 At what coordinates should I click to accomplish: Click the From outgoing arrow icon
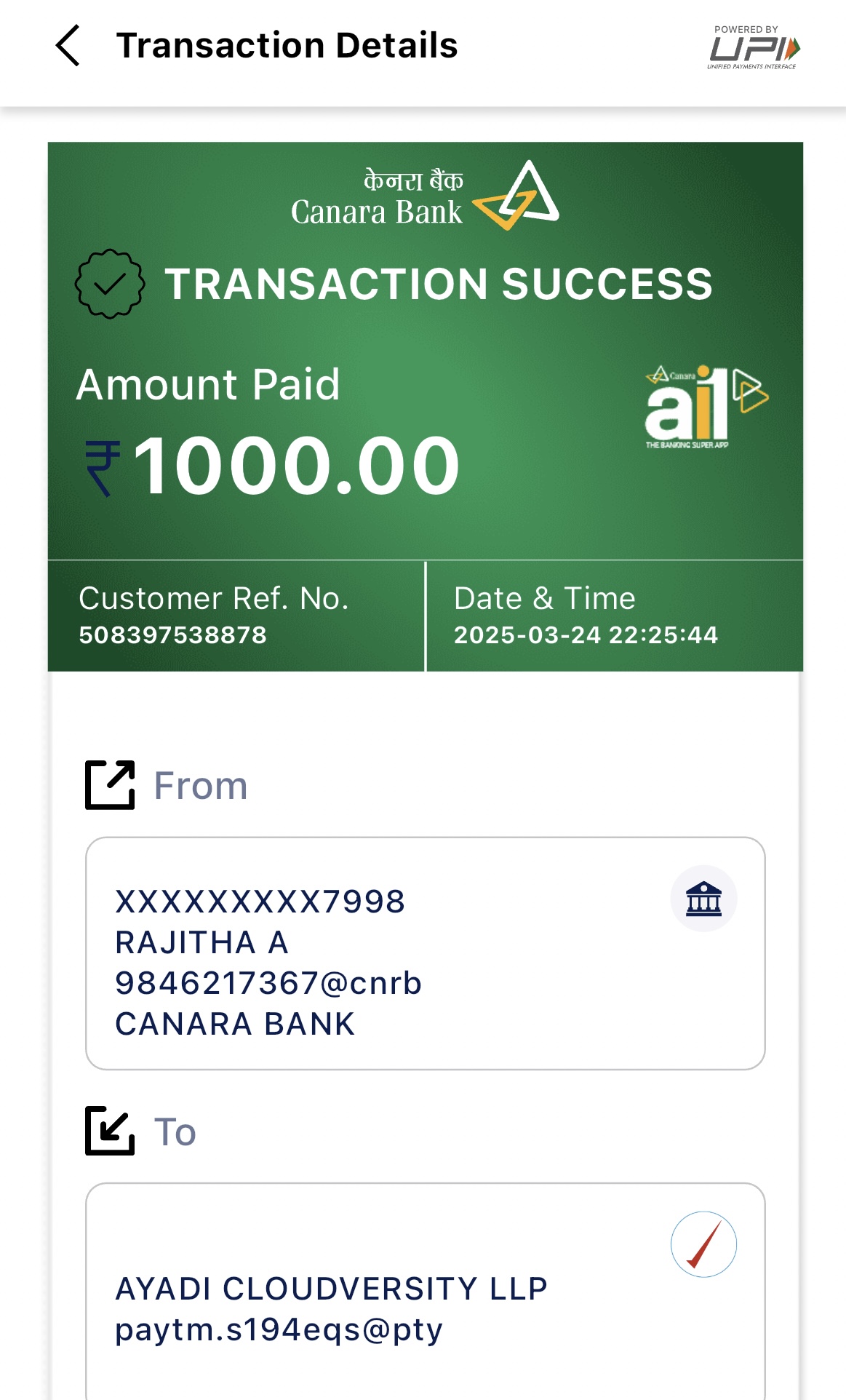[x=110, y=785]
